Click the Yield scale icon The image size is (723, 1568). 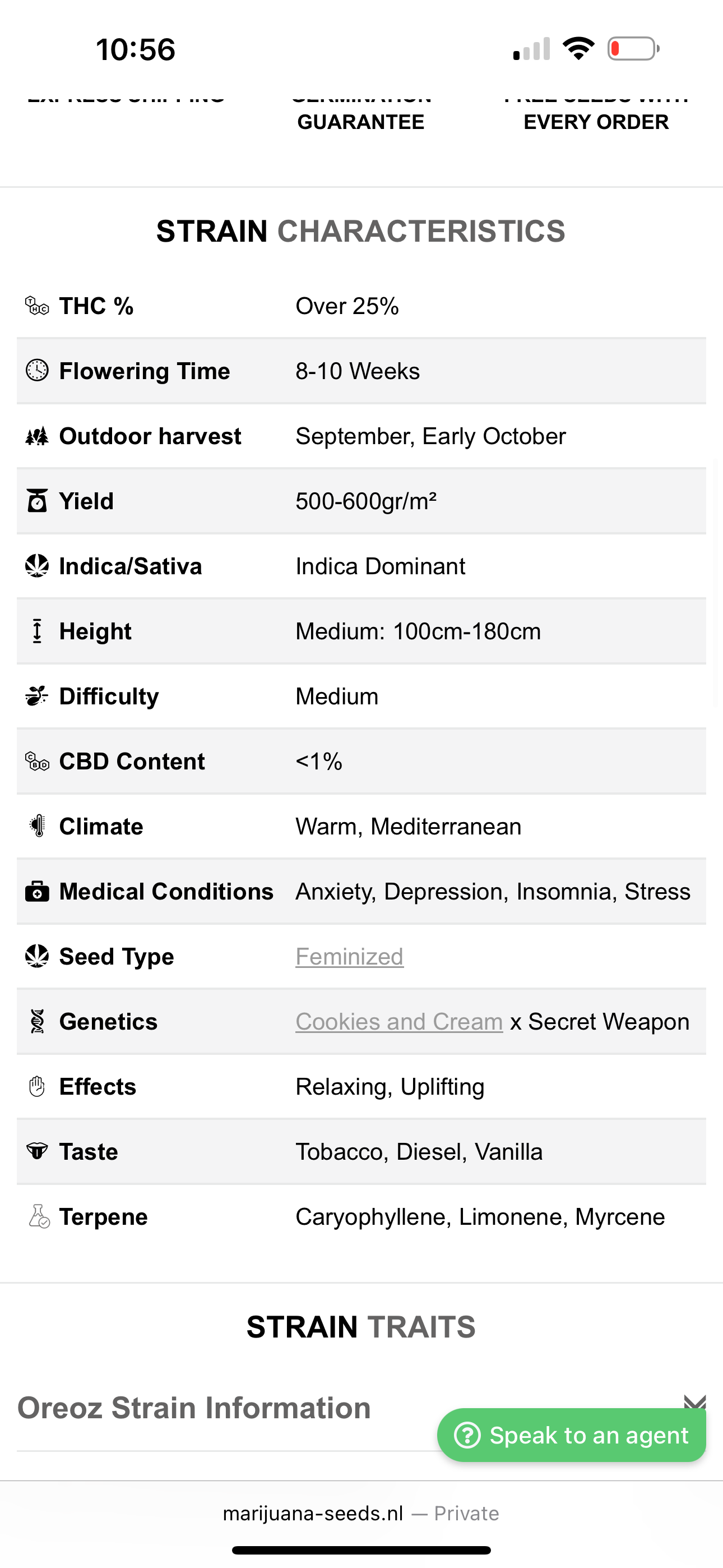pos(36,501)
